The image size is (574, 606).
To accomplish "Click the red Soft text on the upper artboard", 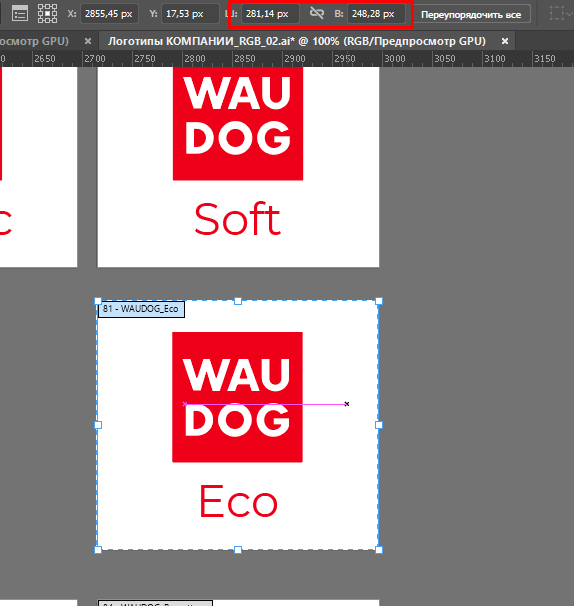I will pyautogui.click(x=237, y=219).
